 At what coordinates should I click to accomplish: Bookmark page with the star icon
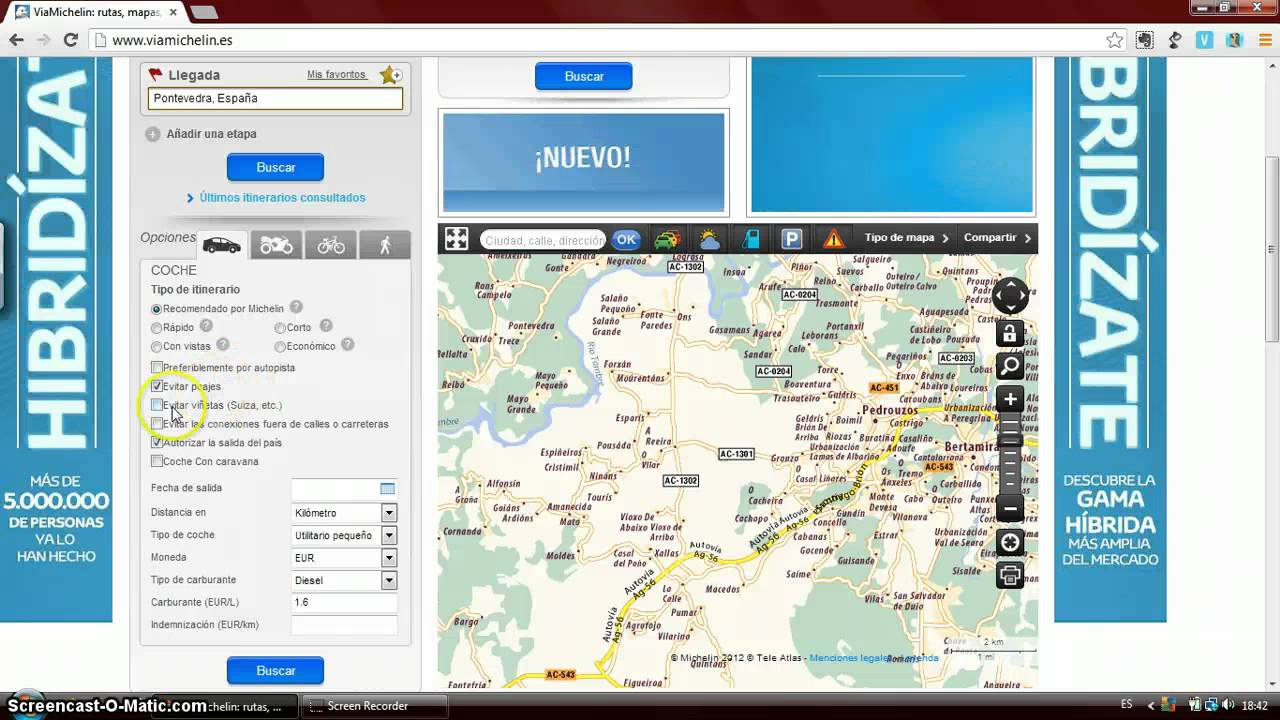coord(1114,40)
